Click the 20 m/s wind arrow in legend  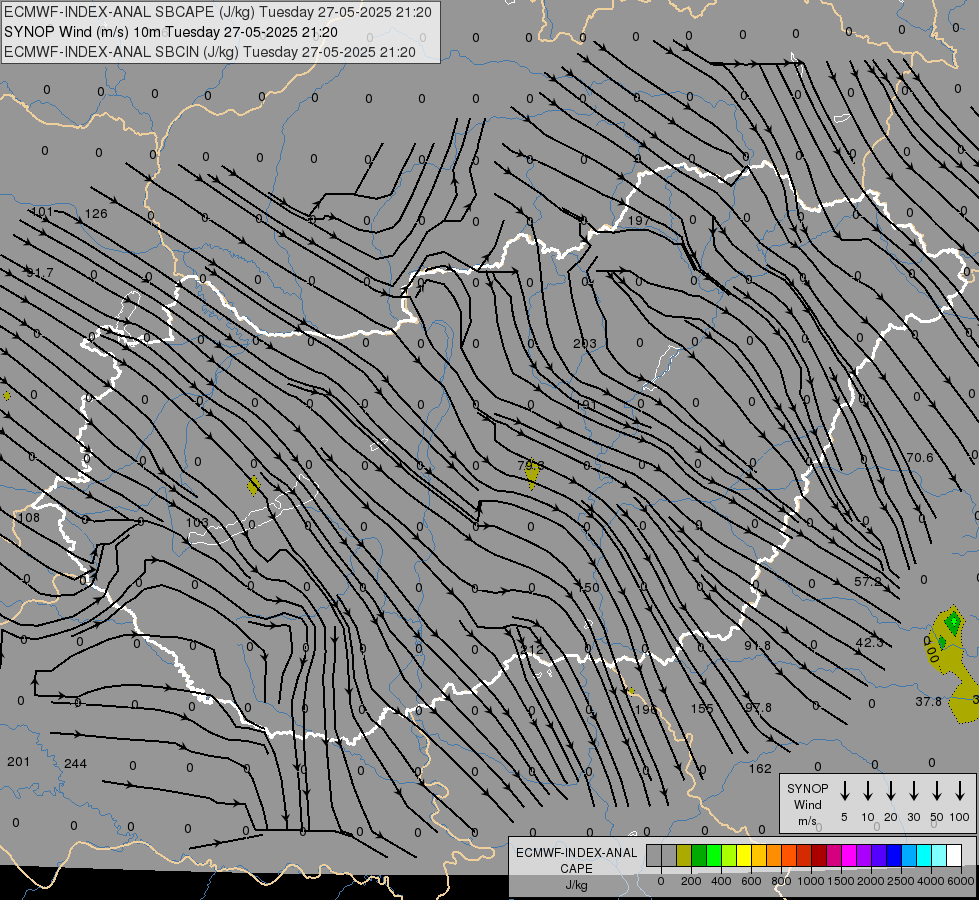click(891, 790)
